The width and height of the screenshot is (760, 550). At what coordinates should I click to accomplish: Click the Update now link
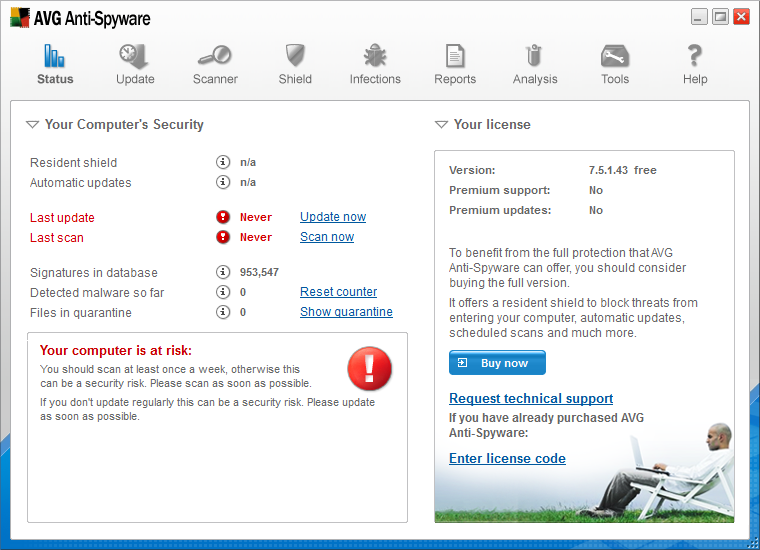pos(333,217)
